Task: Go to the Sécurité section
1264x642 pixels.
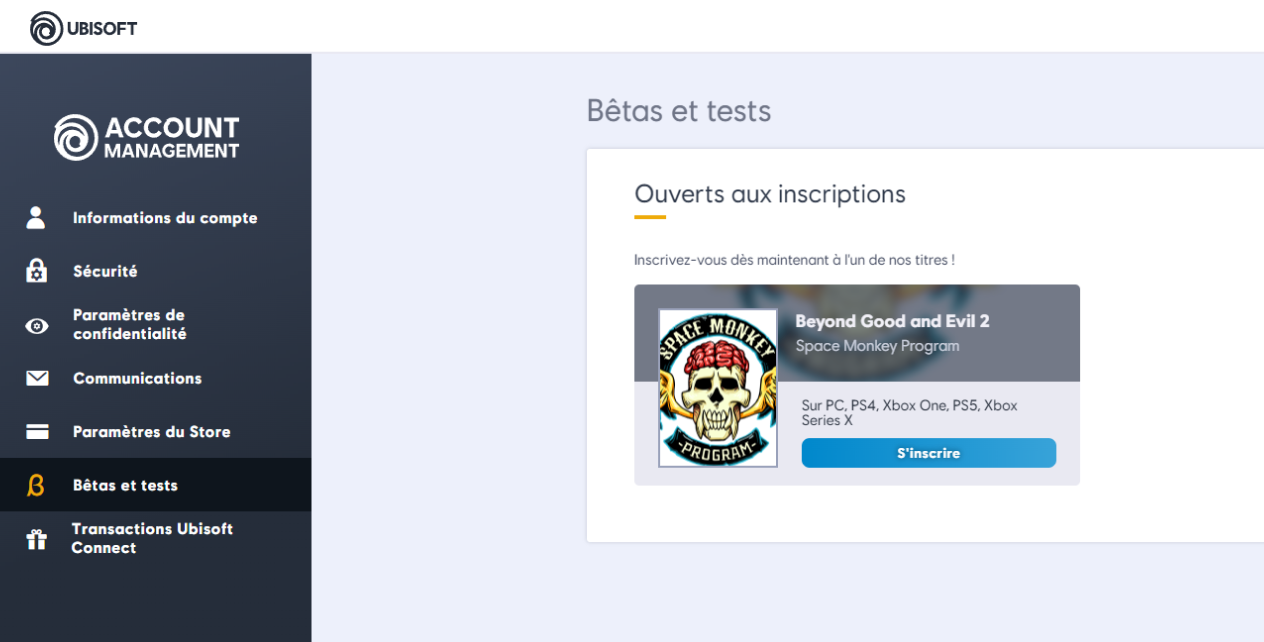Action: [x=105, y=271]
